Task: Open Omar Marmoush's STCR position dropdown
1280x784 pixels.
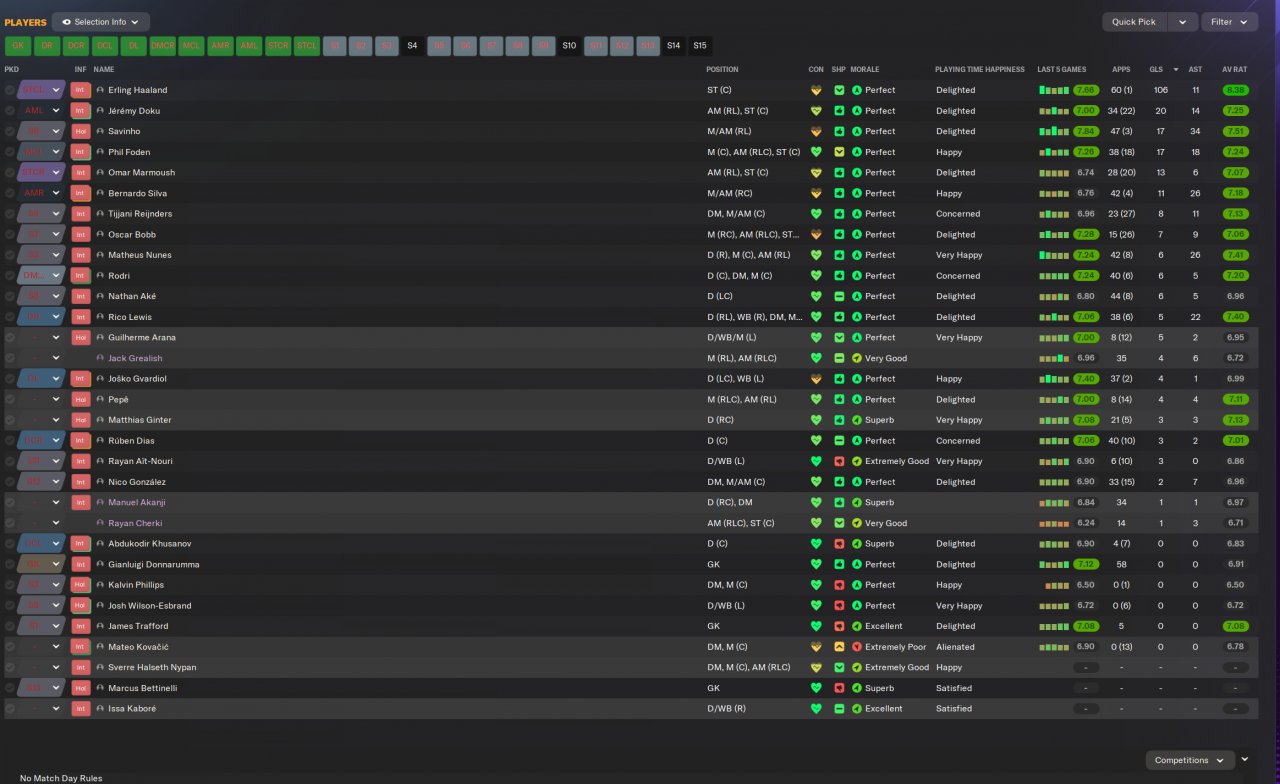Action: 42,173
